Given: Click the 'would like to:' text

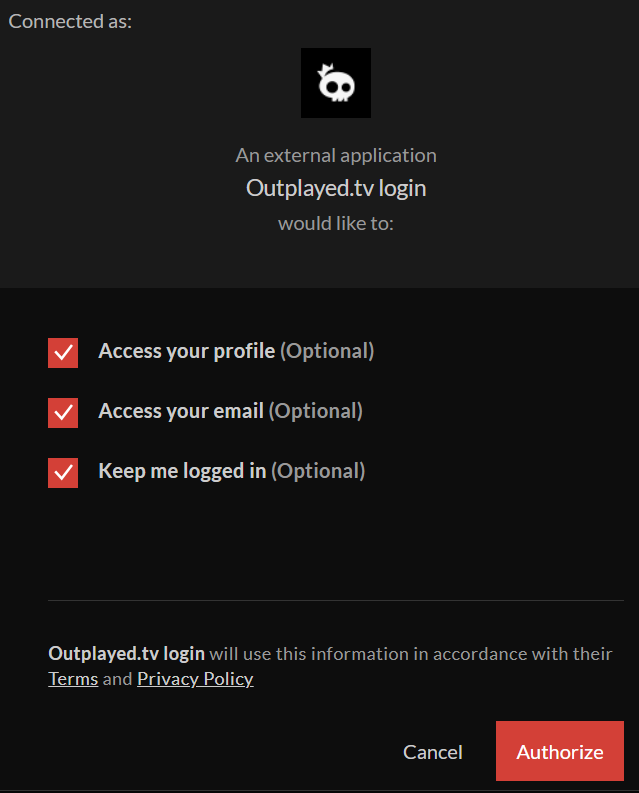Looking at the screenshot, I should click(336, 223).
